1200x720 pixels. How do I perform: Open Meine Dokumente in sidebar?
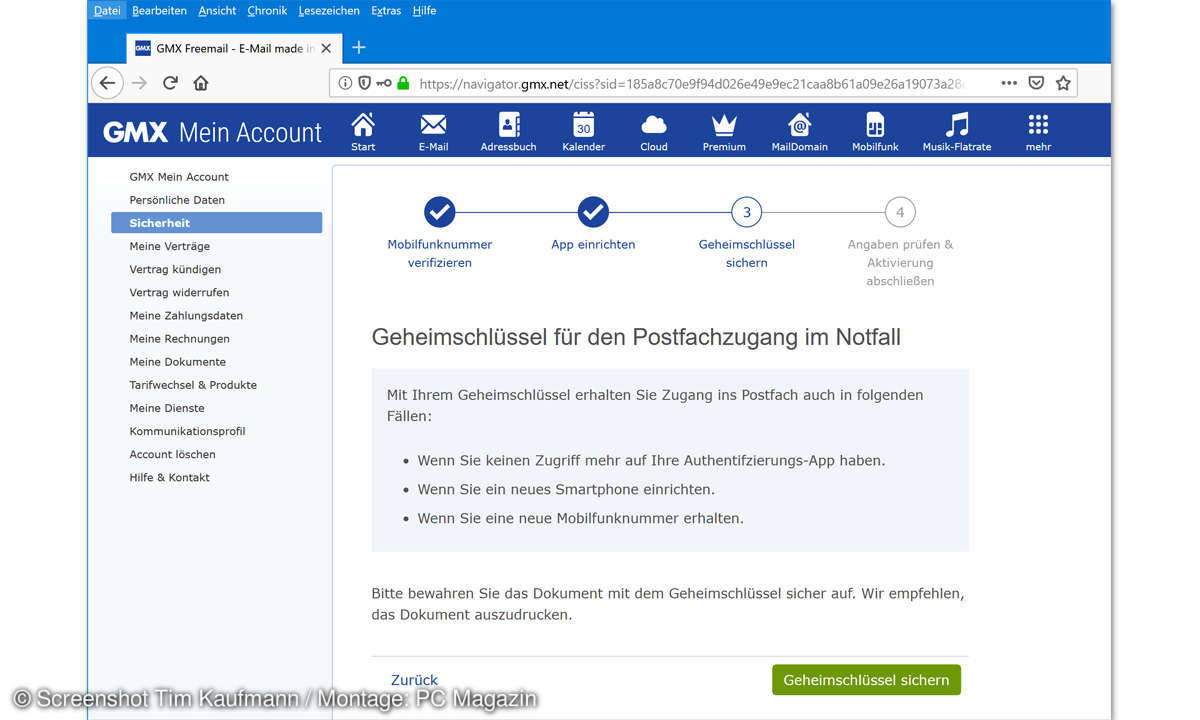pyautogui.click(x=177, y=361)
